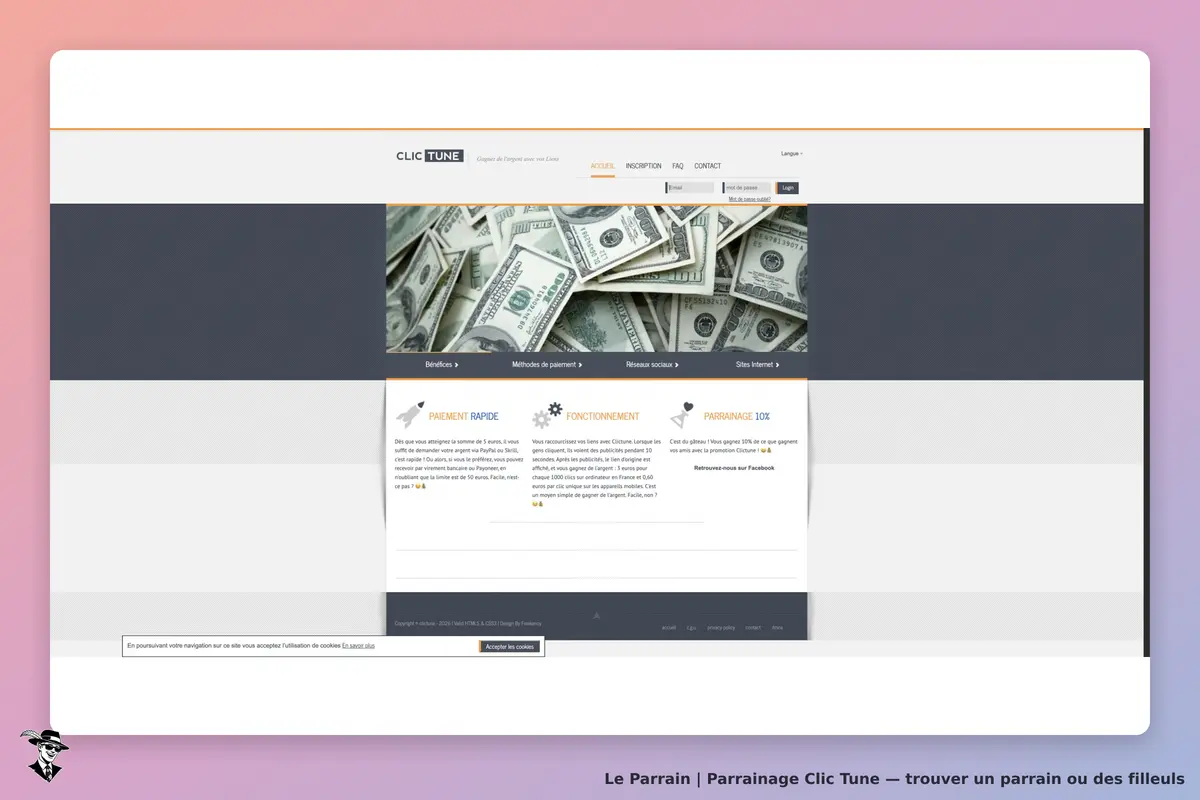Click the mafia avatar icon at bottom left
The height and width of the screenshot is (800, 1200).
[x=43, y=755]
